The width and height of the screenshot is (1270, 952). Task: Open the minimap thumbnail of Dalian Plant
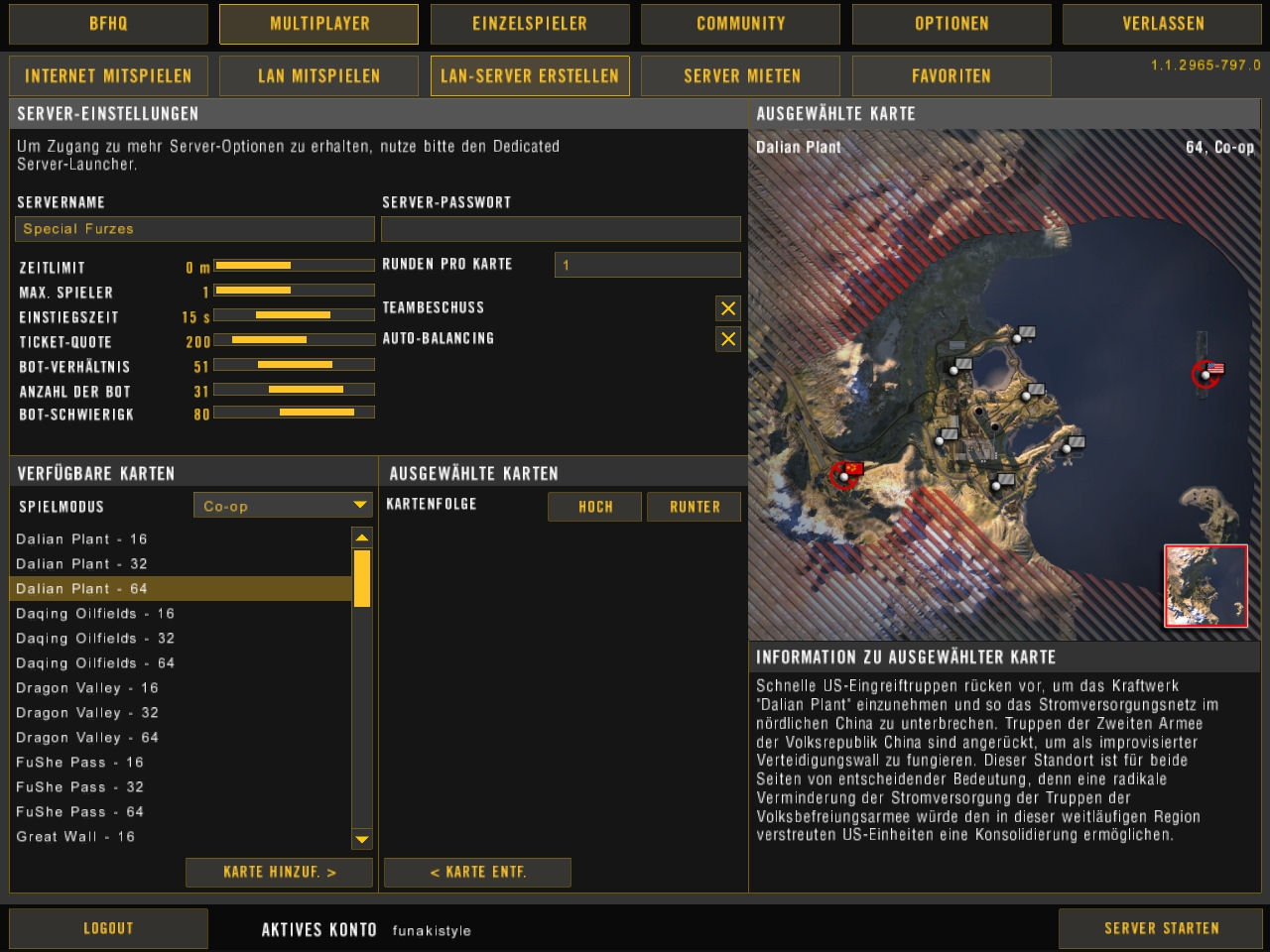pyautogui.click(x=1206, y=585)
